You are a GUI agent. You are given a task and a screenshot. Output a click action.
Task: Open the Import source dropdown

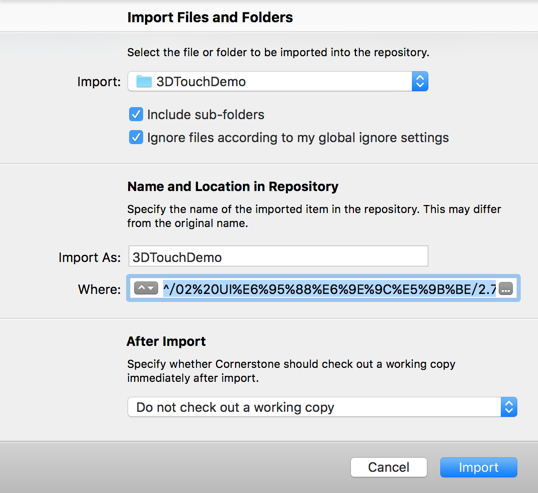click(278, 81)
